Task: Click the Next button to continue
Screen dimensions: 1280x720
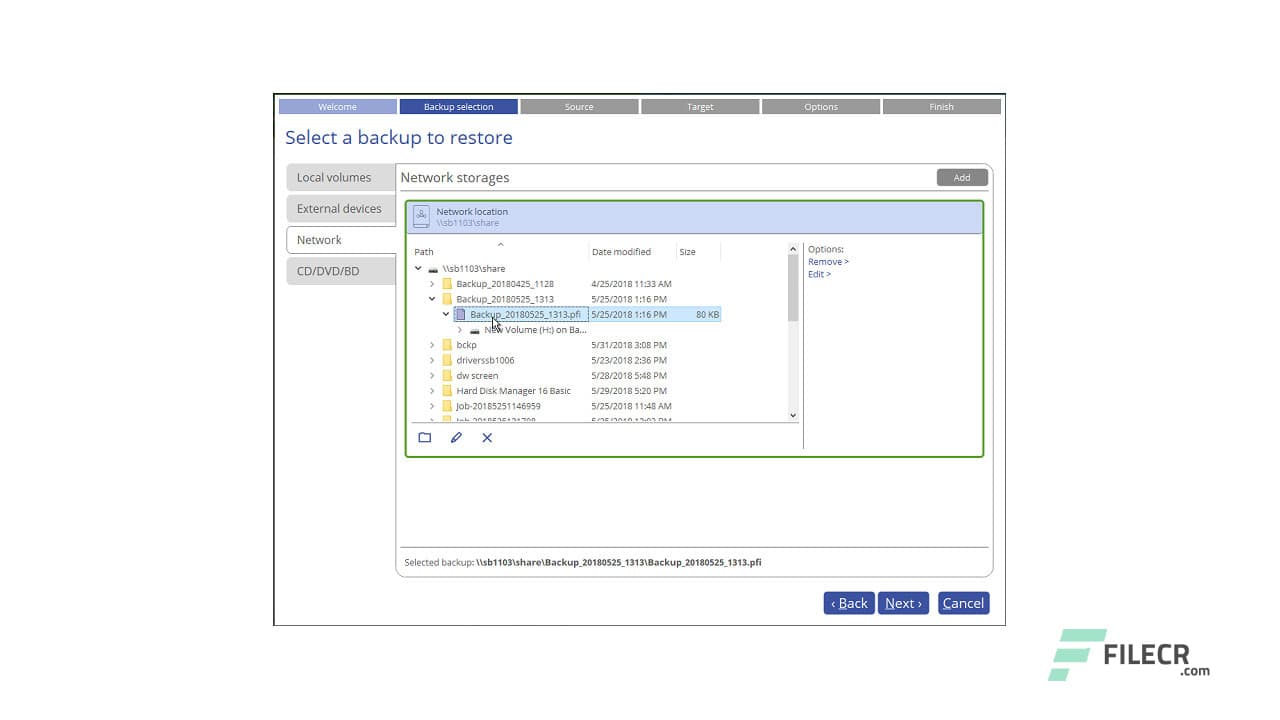Action: 902,603
